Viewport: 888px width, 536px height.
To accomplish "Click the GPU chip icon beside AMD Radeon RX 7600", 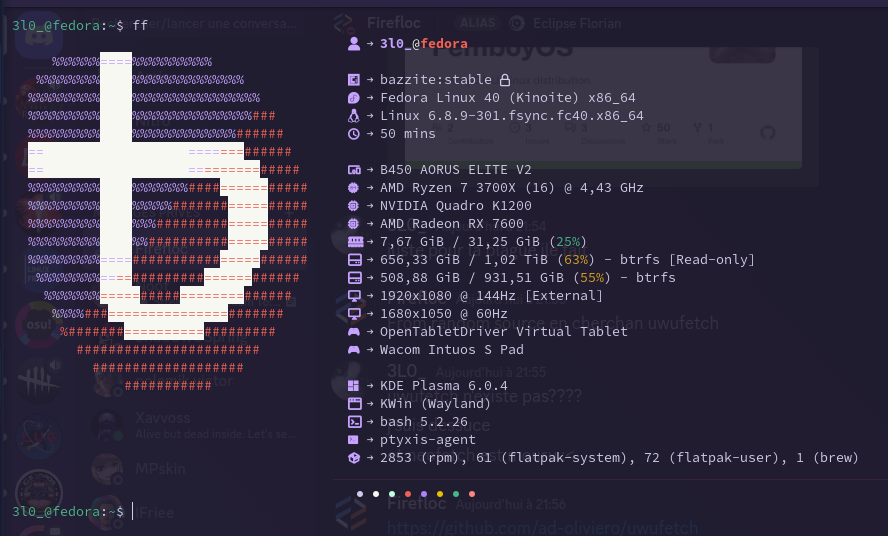I will tap(354, 224).
